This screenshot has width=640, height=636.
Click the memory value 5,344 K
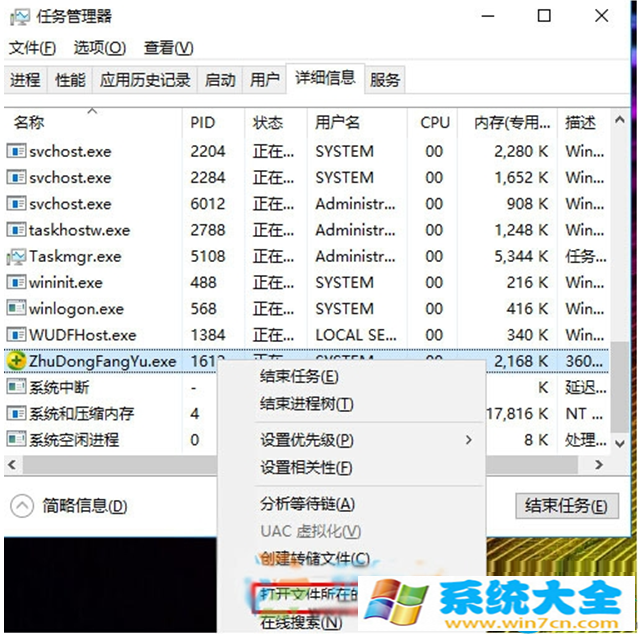[521, 256]
